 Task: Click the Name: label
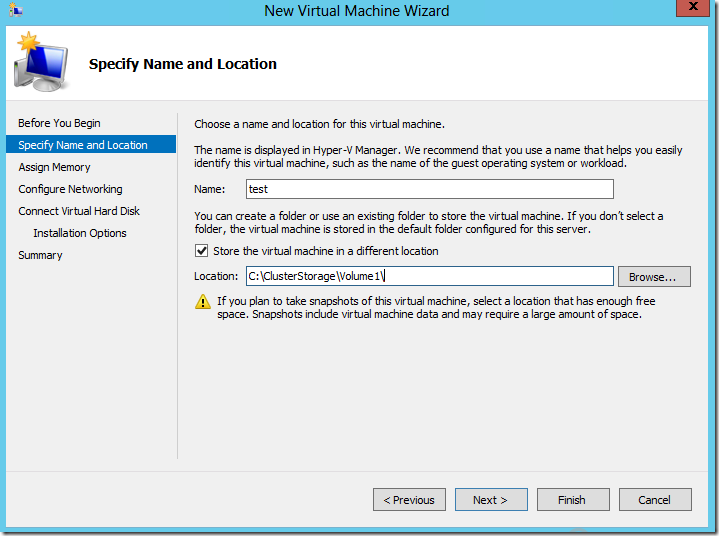[210, 189]
